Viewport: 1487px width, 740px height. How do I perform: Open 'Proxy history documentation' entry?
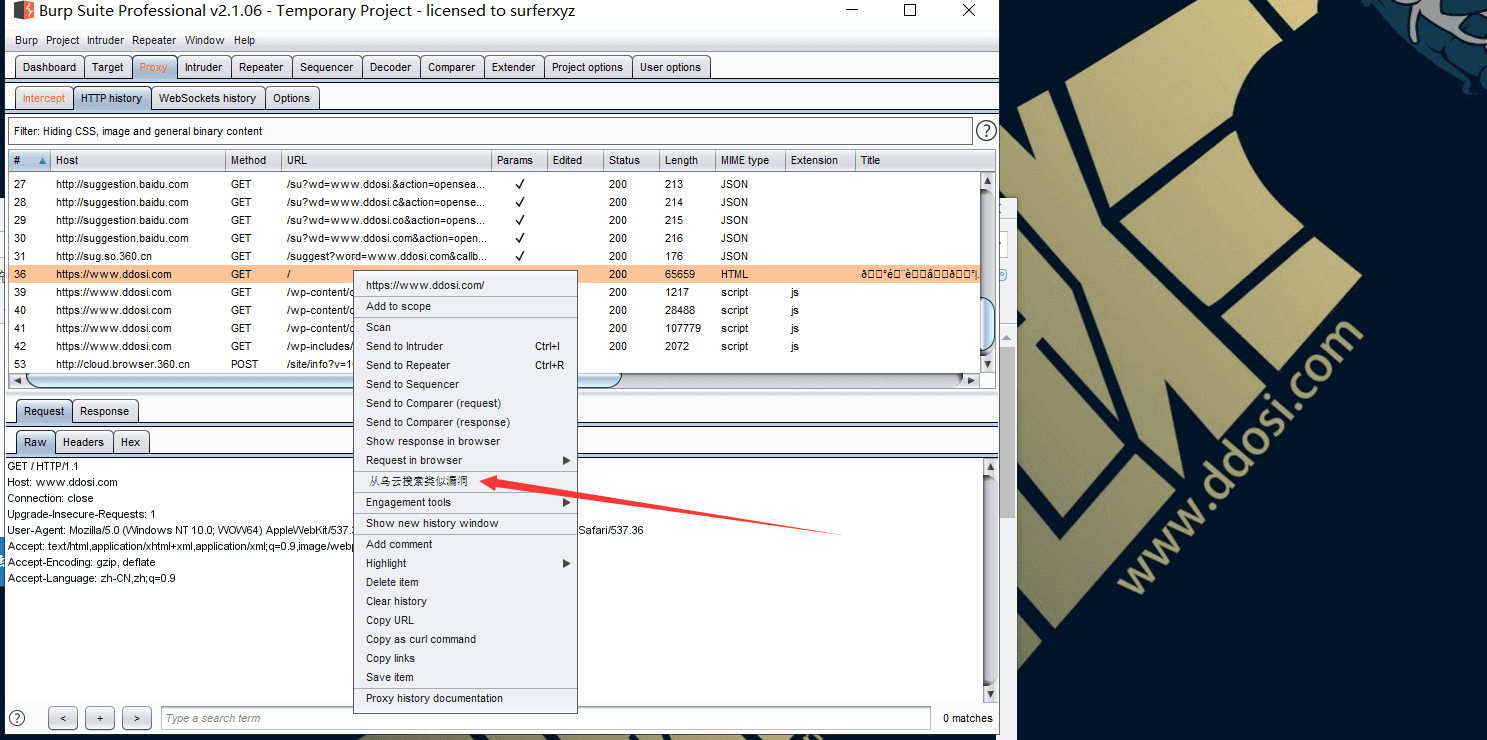tap(465, 698)
